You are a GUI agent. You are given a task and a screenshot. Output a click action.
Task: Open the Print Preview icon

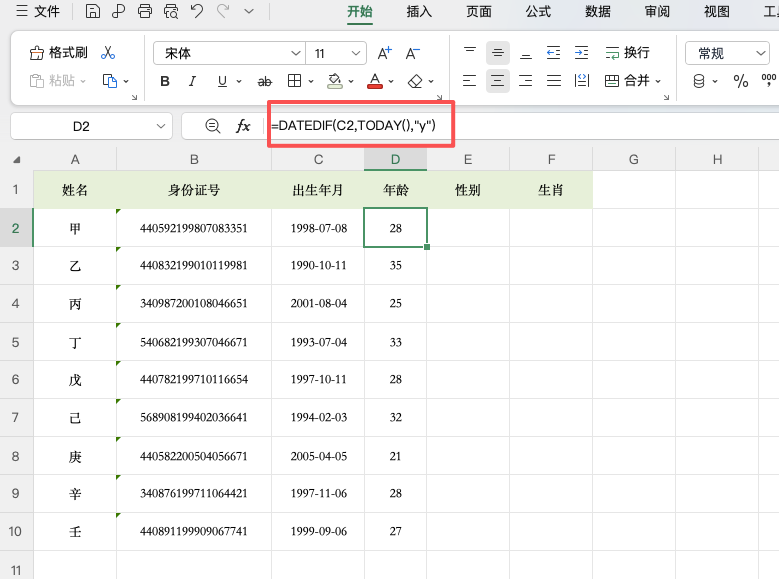(x=171, y=11)
